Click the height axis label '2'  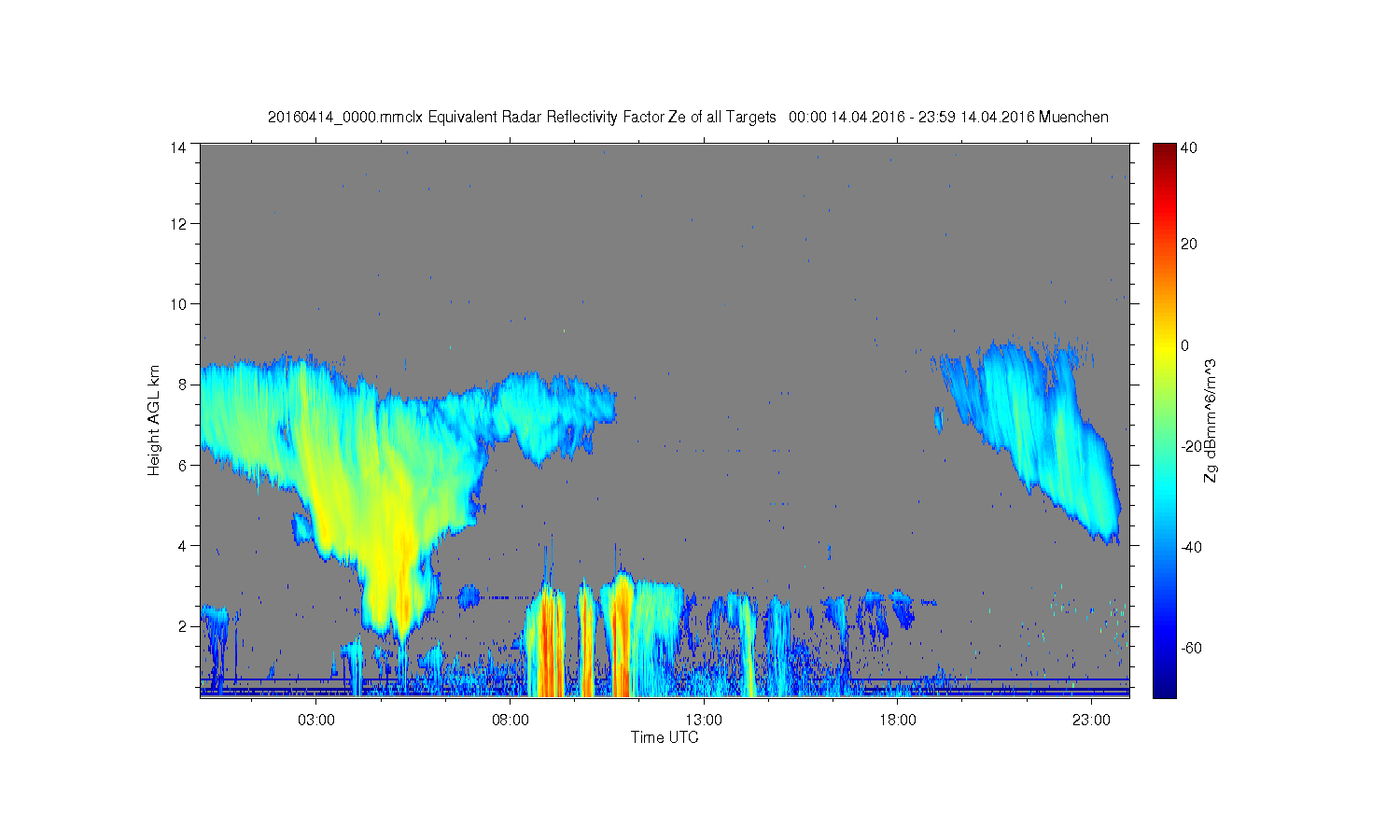tap(185, 626)
